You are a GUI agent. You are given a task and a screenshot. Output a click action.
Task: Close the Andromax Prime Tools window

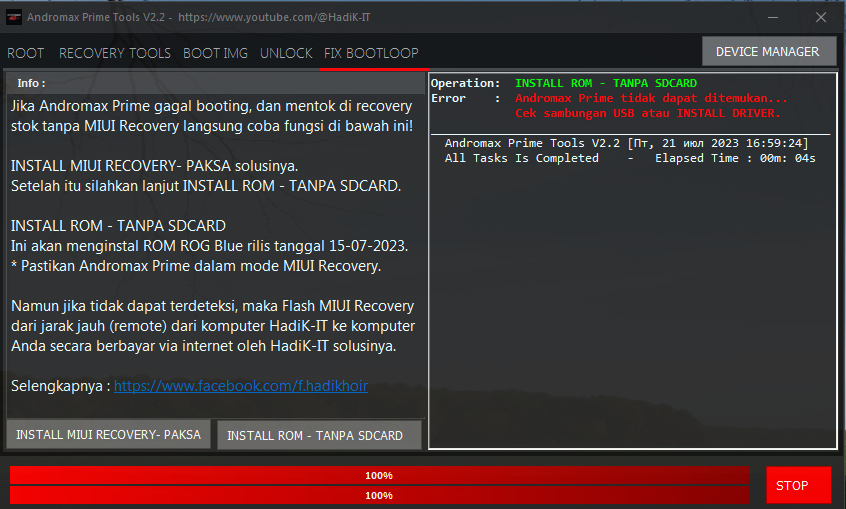click(821, 17)
